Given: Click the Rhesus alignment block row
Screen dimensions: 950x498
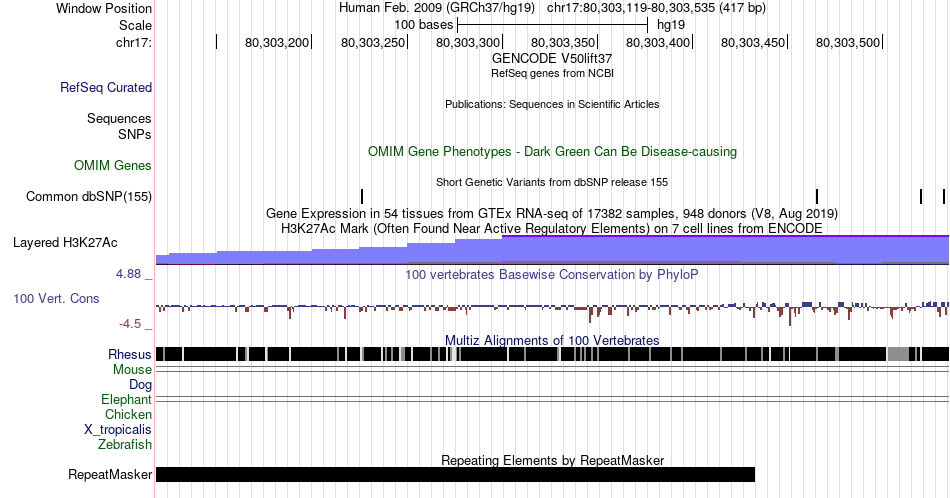Looking at the screenshot, I should pyautogui.click(x=553, y=354).
